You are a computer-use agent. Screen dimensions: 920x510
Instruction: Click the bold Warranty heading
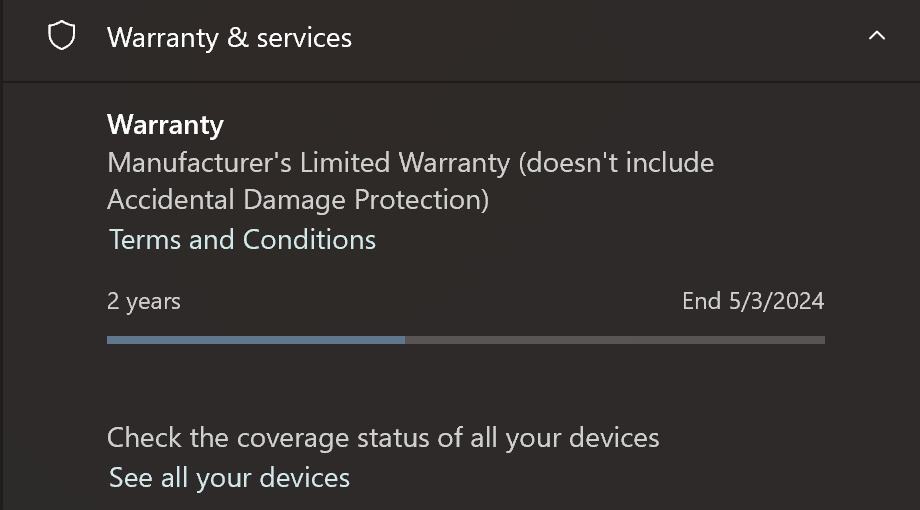(x=165, y=125)
